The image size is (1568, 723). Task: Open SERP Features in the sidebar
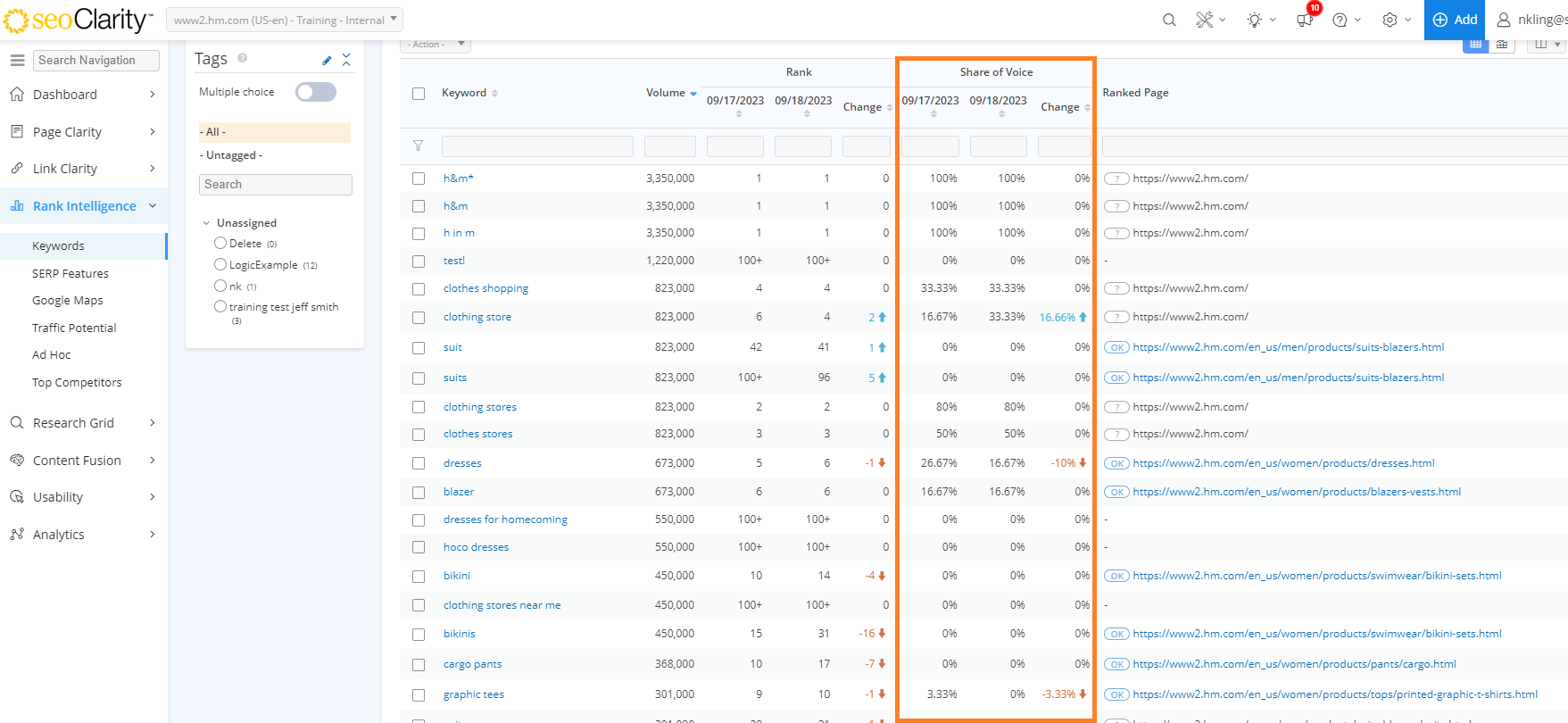(x=71, y=273)
